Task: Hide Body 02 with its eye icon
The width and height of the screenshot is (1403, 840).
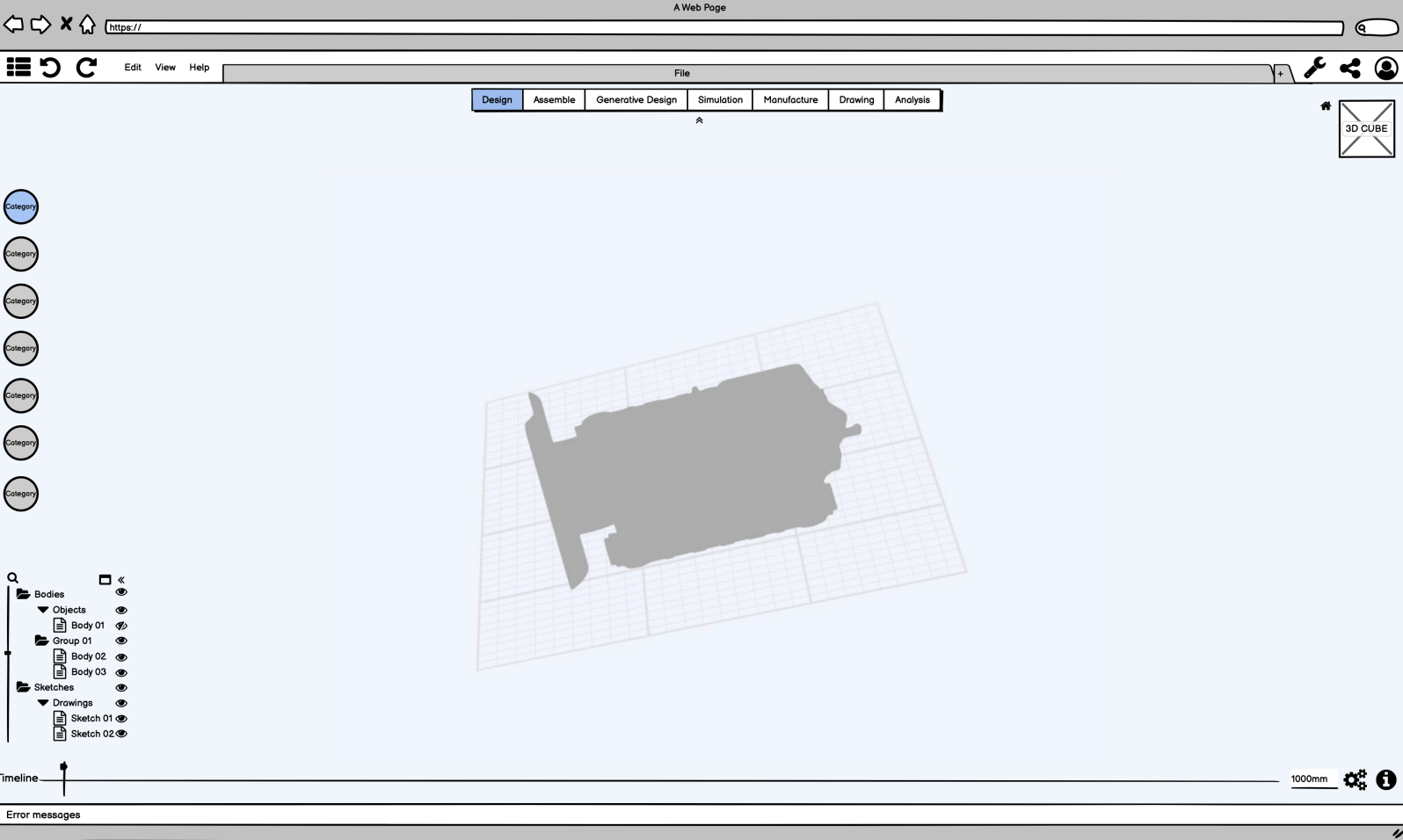Action: pos(121,657)
